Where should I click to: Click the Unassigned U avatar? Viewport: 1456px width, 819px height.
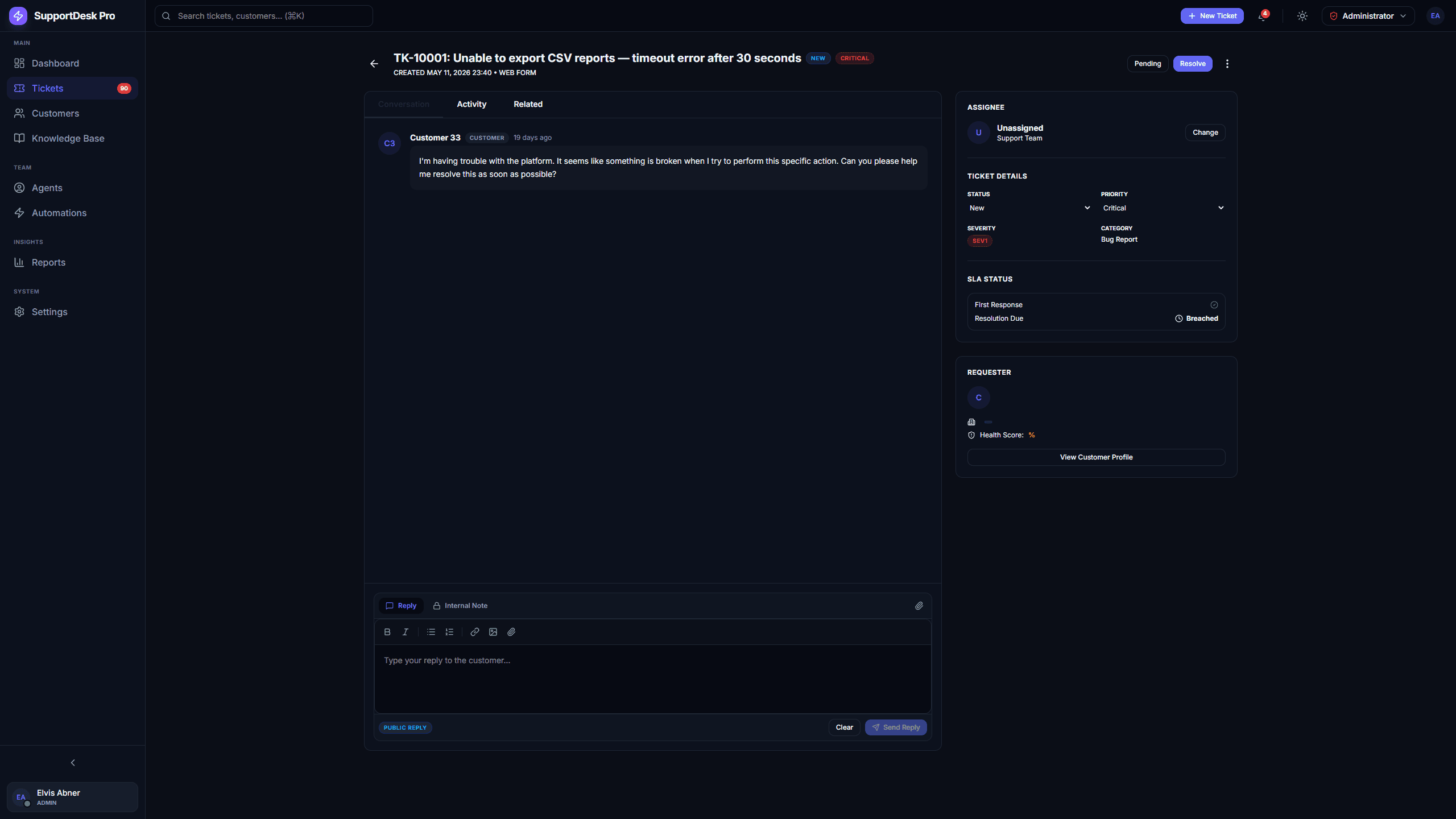click(x=979, y=133)
